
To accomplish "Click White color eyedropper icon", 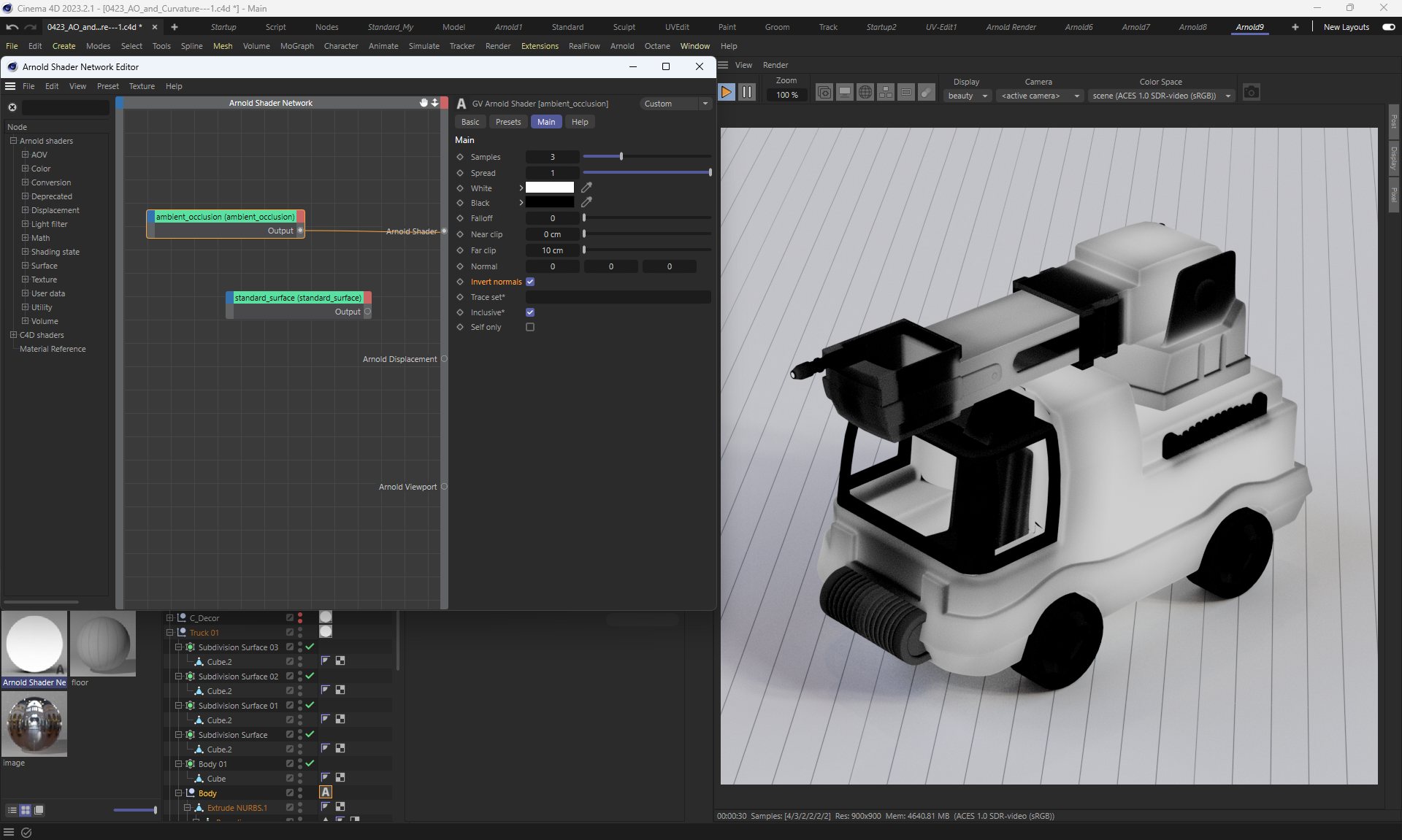I will coord(586,188).
